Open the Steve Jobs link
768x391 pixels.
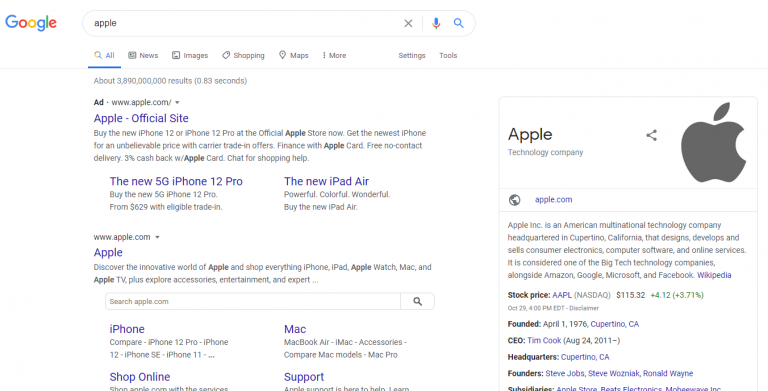click(565, 373)
